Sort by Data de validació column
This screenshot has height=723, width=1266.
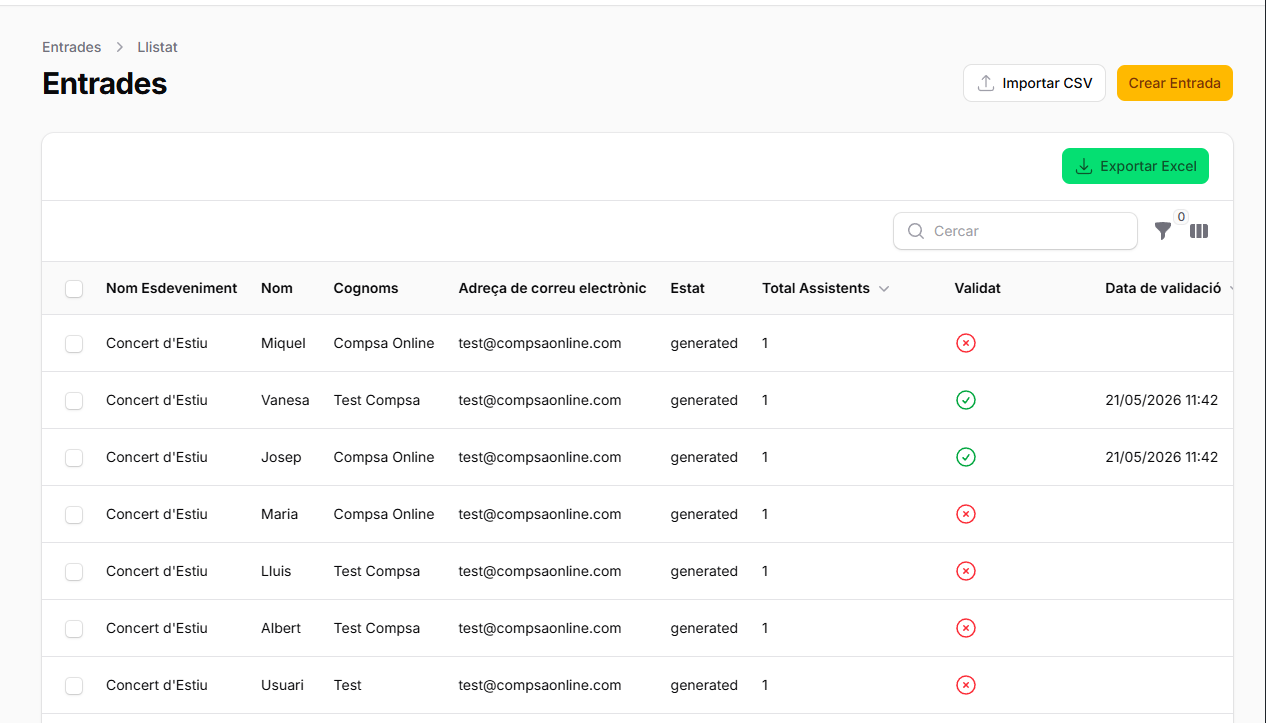coord(1169,288)
